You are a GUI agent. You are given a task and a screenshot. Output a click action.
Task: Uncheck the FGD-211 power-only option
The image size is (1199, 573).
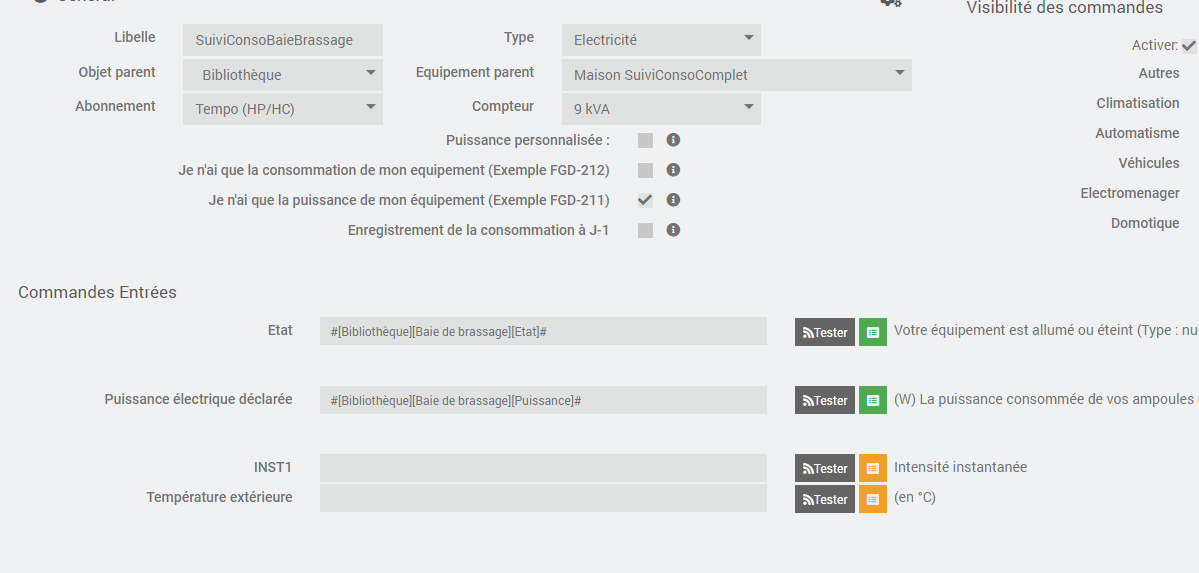pos(645,200)
